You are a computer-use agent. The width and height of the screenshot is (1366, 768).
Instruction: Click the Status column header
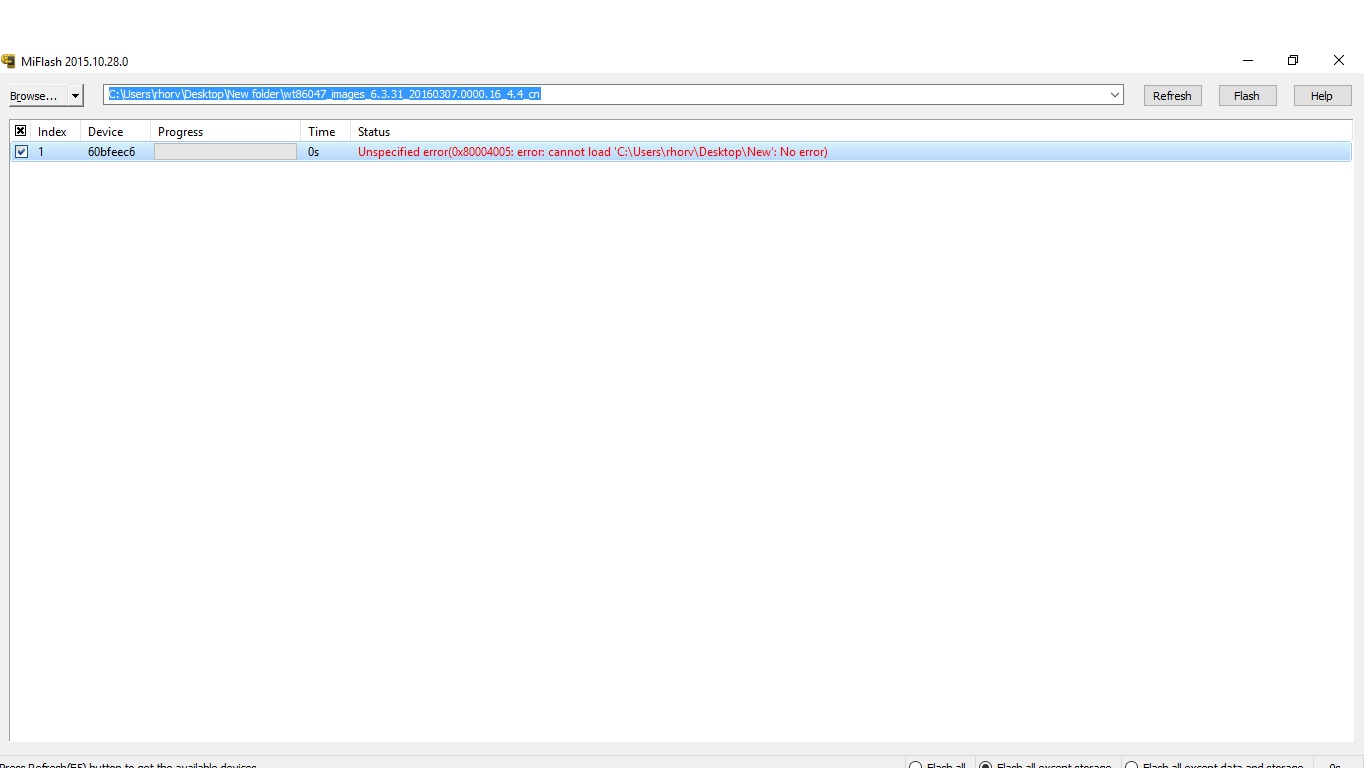click(374, 132)
